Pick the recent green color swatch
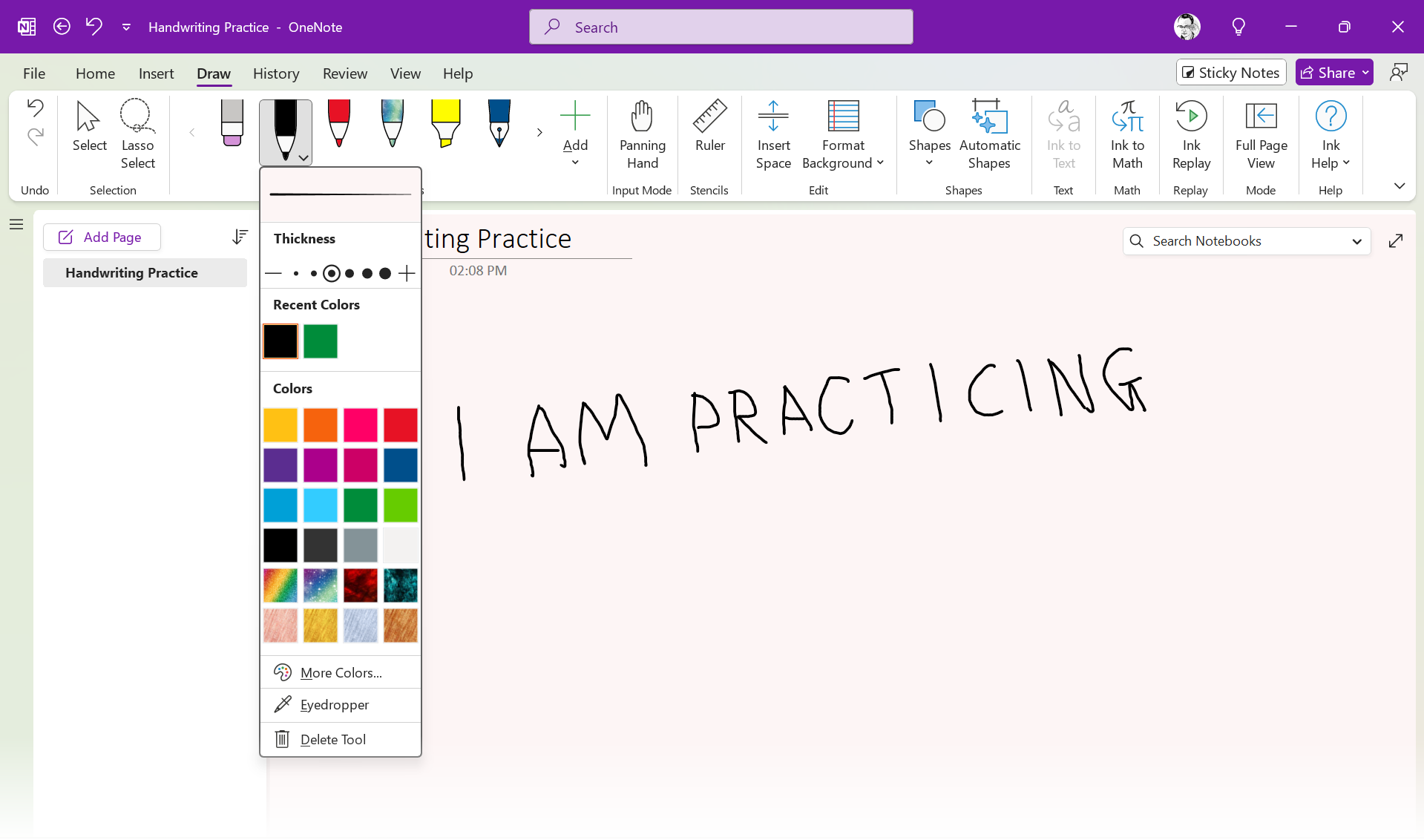This screenshot has height=840, width=1424. pos(321,341)
